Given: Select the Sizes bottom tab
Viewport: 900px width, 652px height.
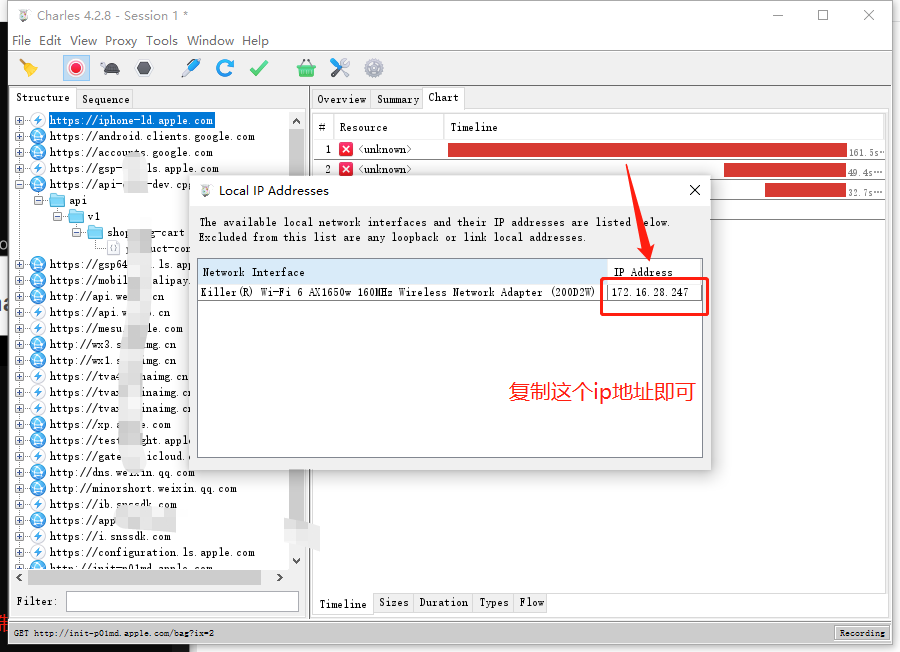Looking at the screenshot, I should click(394, 603).
